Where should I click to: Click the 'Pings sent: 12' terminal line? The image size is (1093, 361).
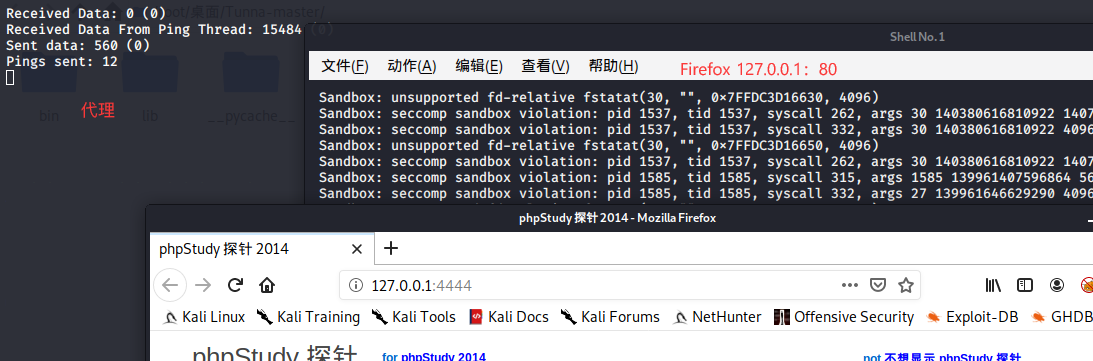[x=62, y=61]
